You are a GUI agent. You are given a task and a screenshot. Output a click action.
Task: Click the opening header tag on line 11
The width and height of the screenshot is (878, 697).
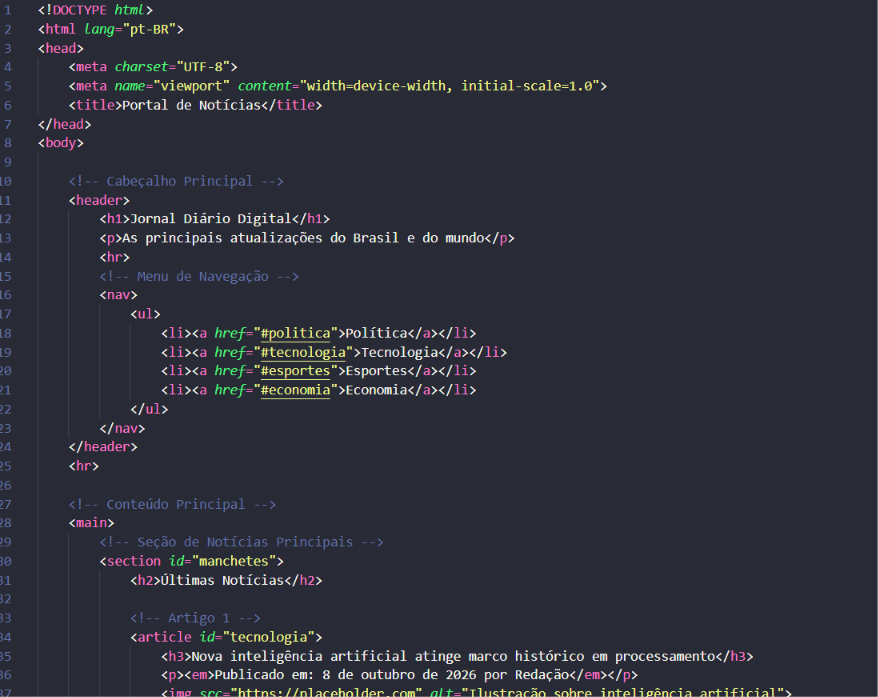(99, 200)
